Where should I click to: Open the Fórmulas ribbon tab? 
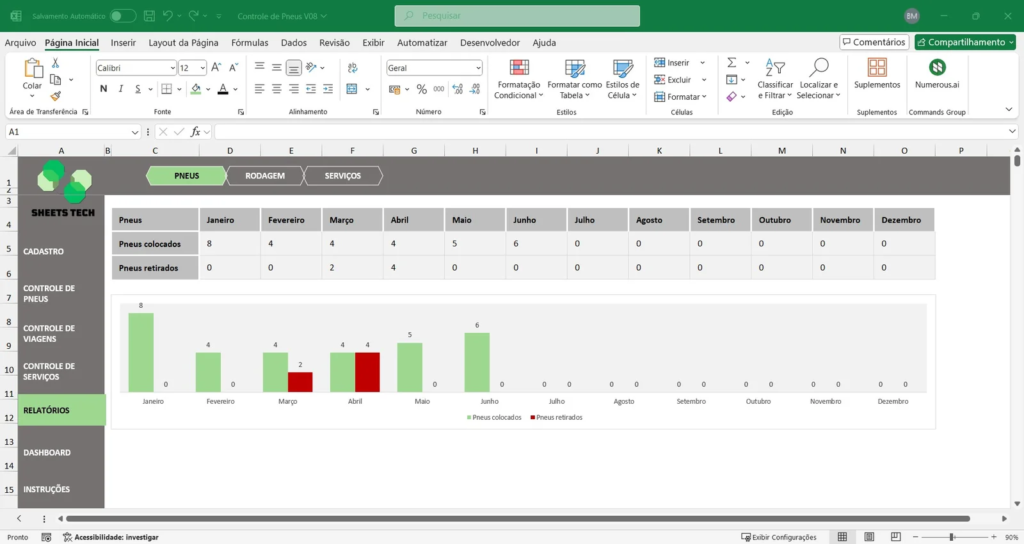click(249, 43)
